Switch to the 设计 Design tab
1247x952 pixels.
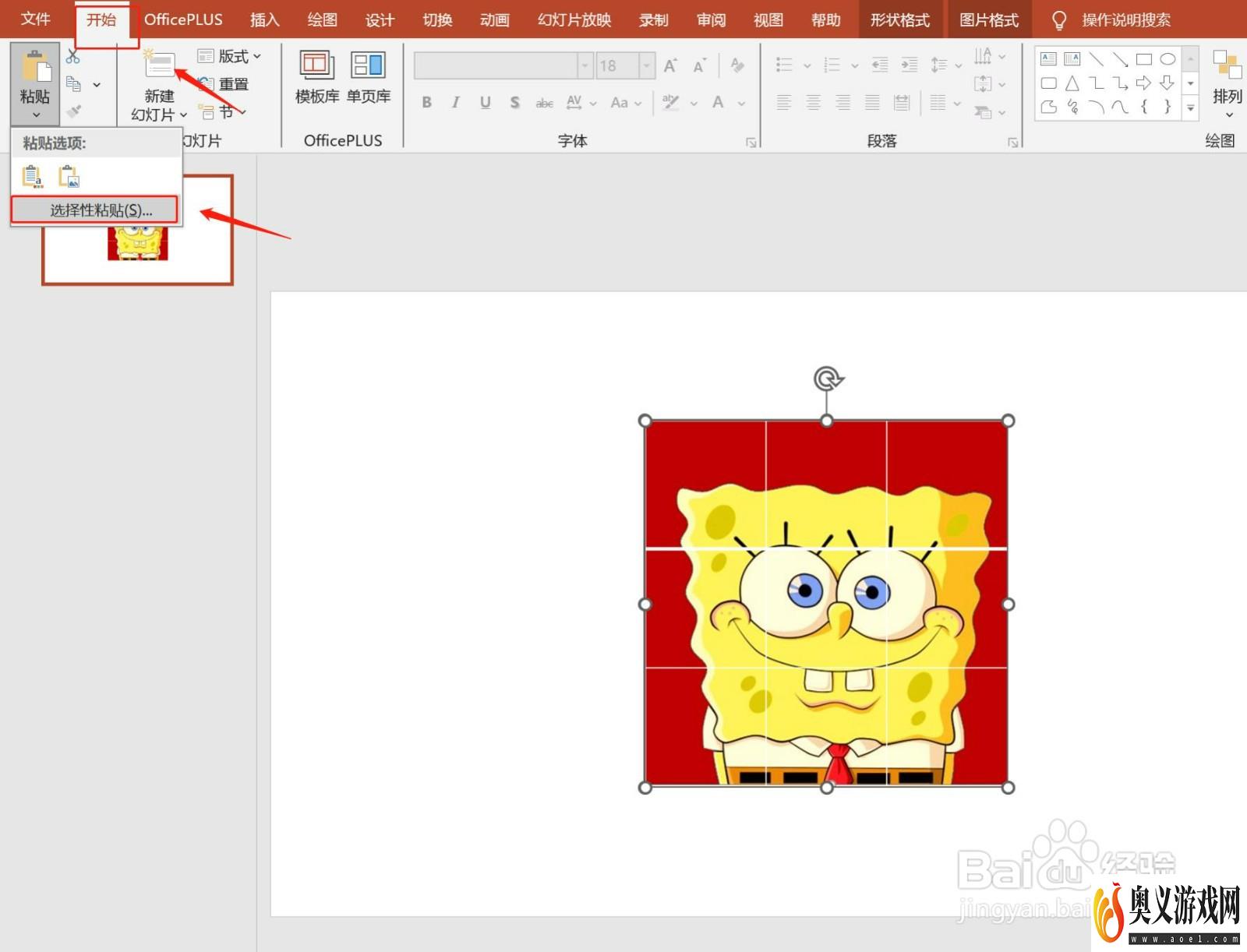380,19
